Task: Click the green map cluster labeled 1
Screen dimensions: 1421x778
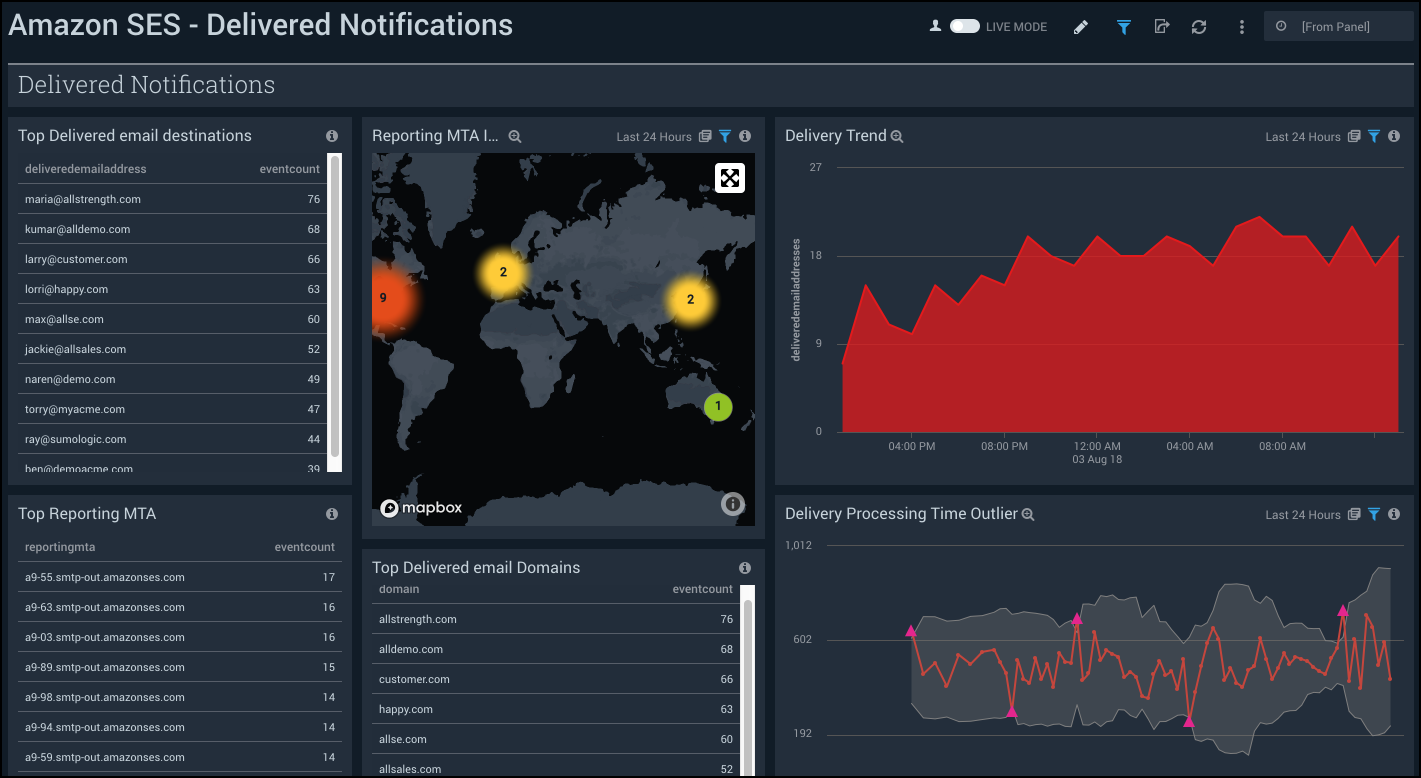Action: 718,407
